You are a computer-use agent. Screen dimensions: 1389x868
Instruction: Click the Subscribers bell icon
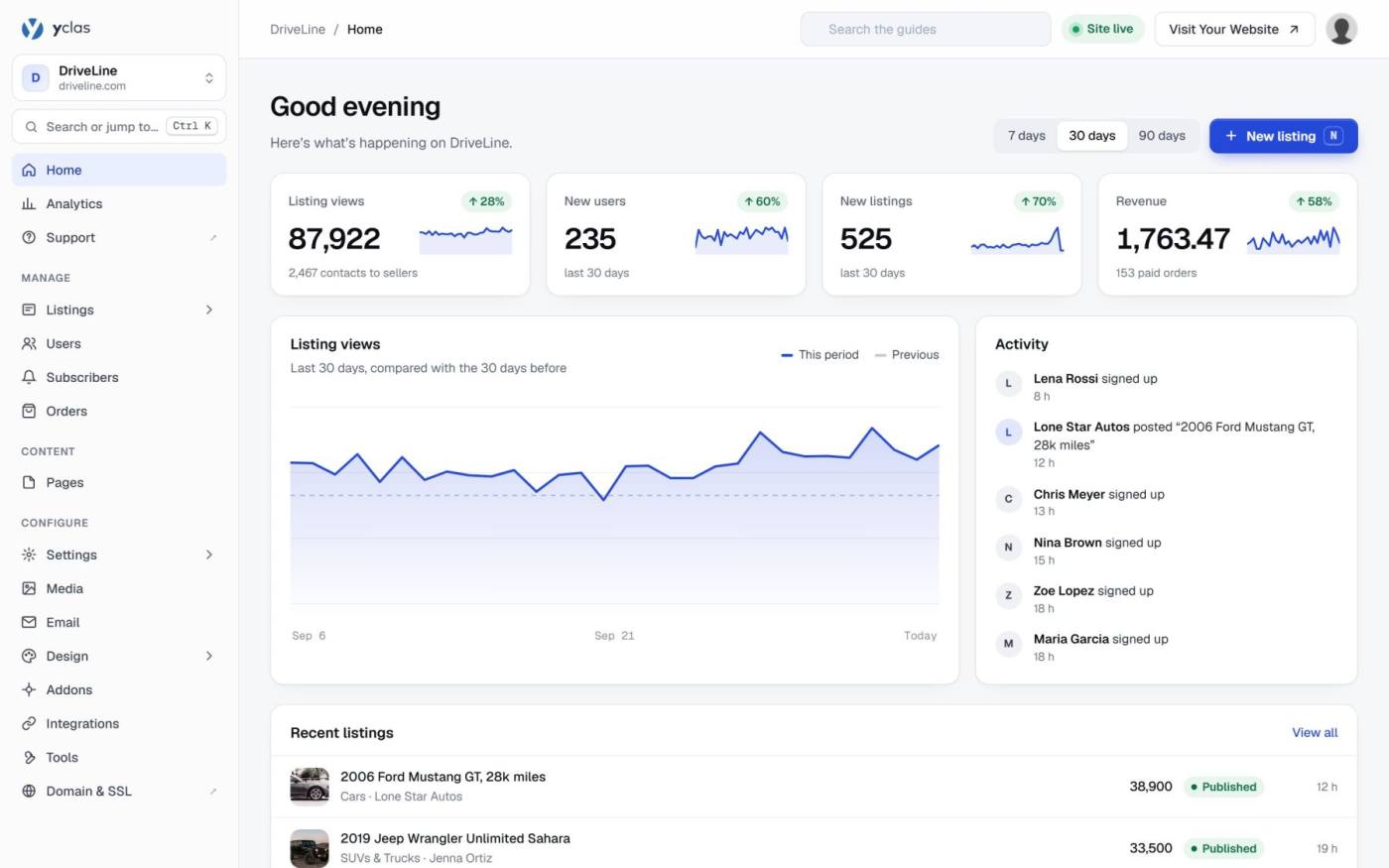click(x=29, y=377)
